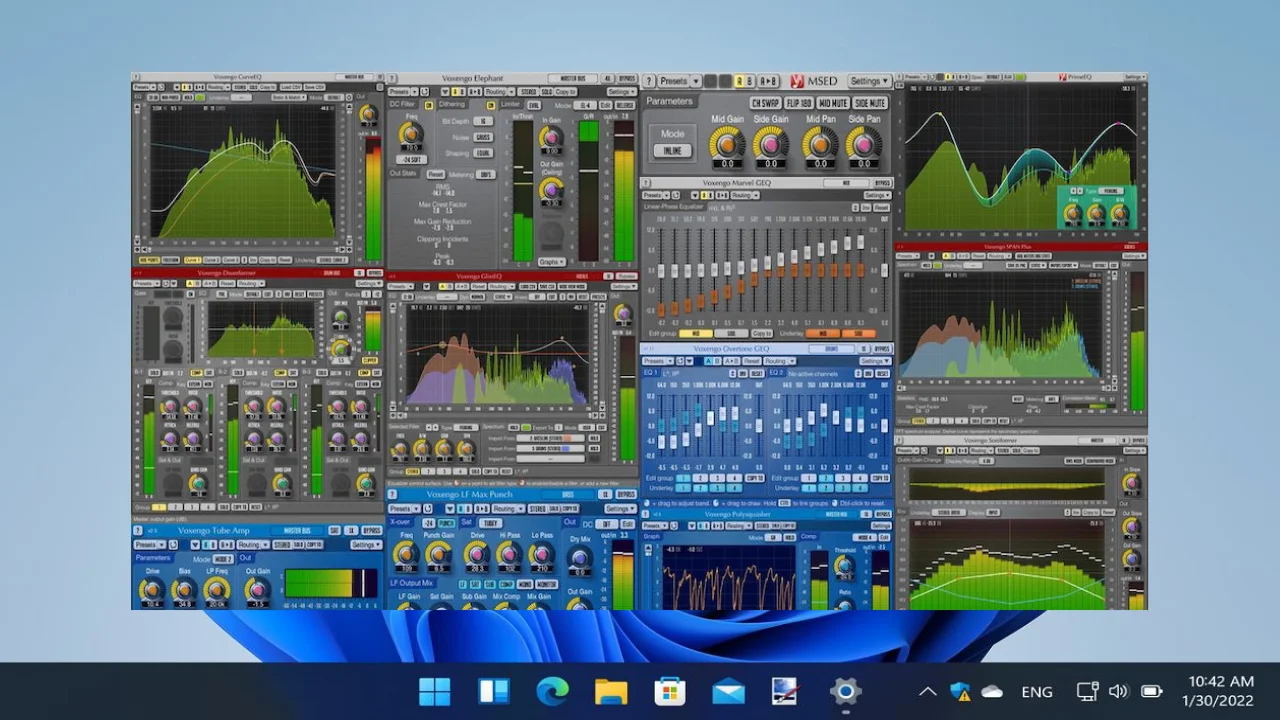
Task: Click the INLINE mode button in MSED
Action: pos(672,150)
